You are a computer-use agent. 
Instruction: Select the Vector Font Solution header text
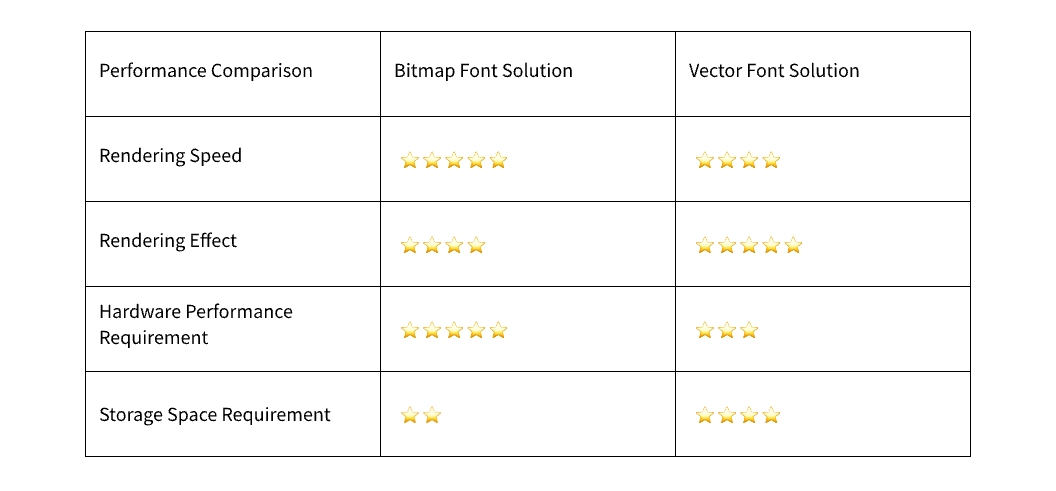point(774,71)
